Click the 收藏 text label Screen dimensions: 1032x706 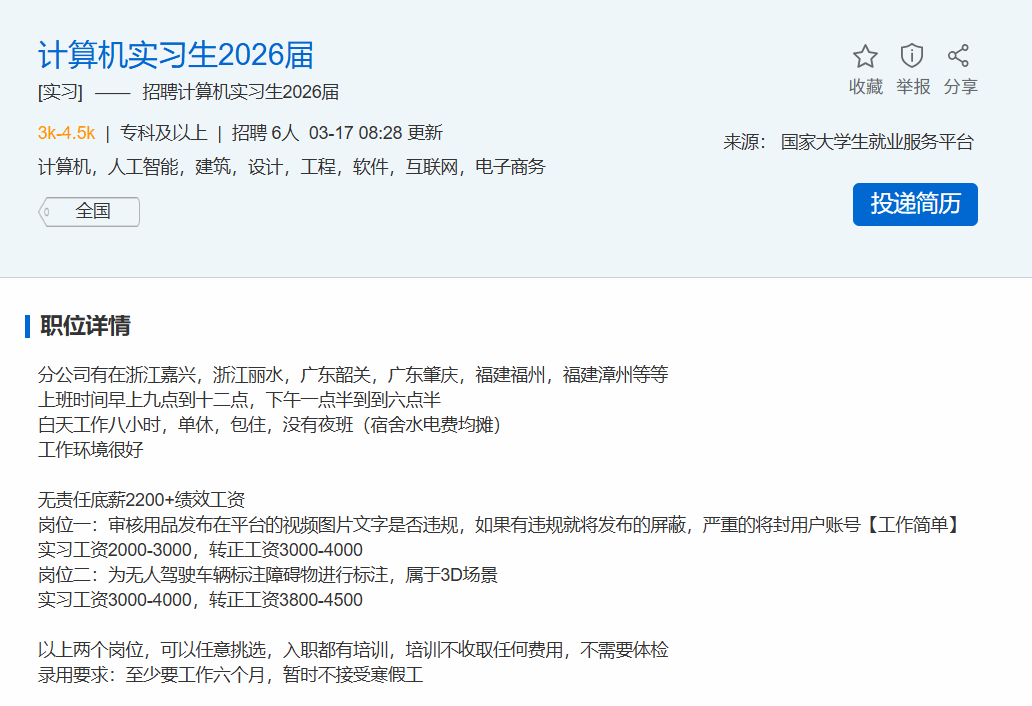[865, 87]
